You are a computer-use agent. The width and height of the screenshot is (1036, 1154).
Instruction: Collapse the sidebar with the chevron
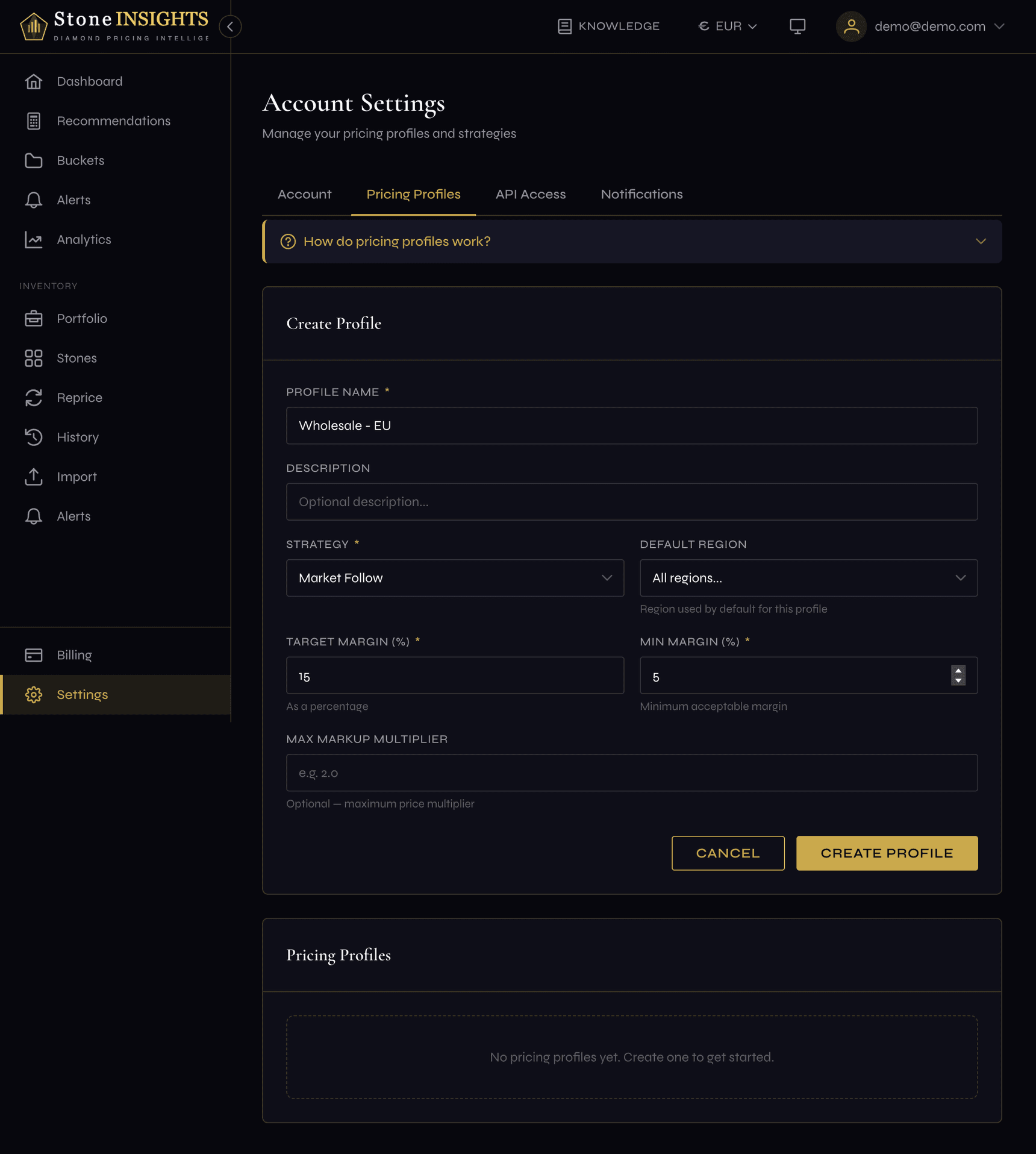pyautogui.click(x=229, y=27)
